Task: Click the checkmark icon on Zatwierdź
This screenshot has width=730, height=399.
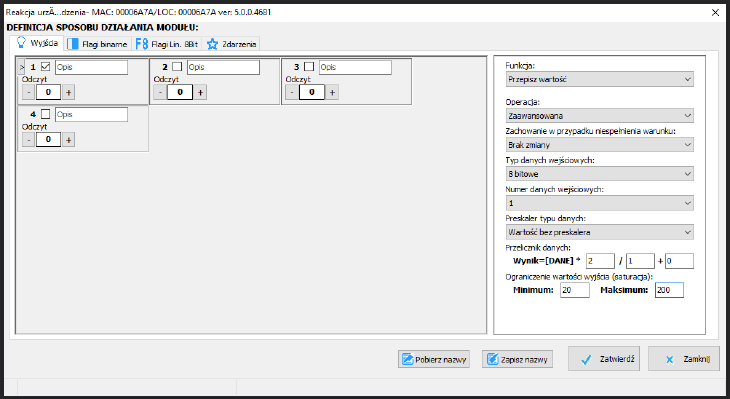Action: coord(586,359)
